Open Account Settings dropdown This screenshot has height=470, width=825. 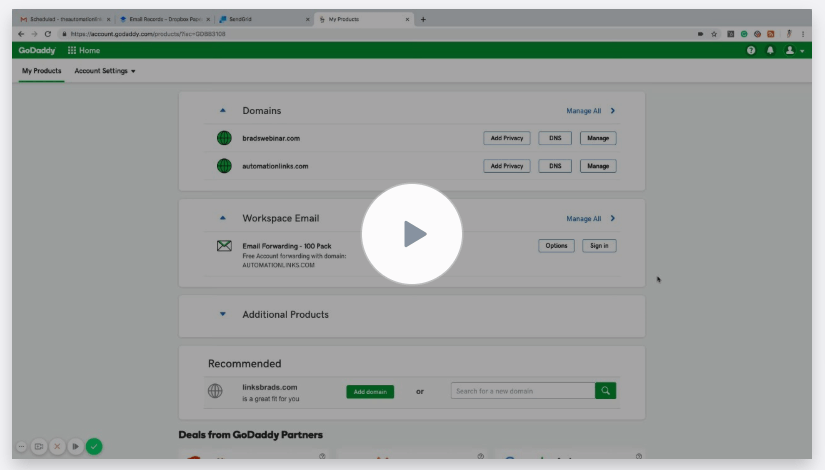click(x=105, y=71)
